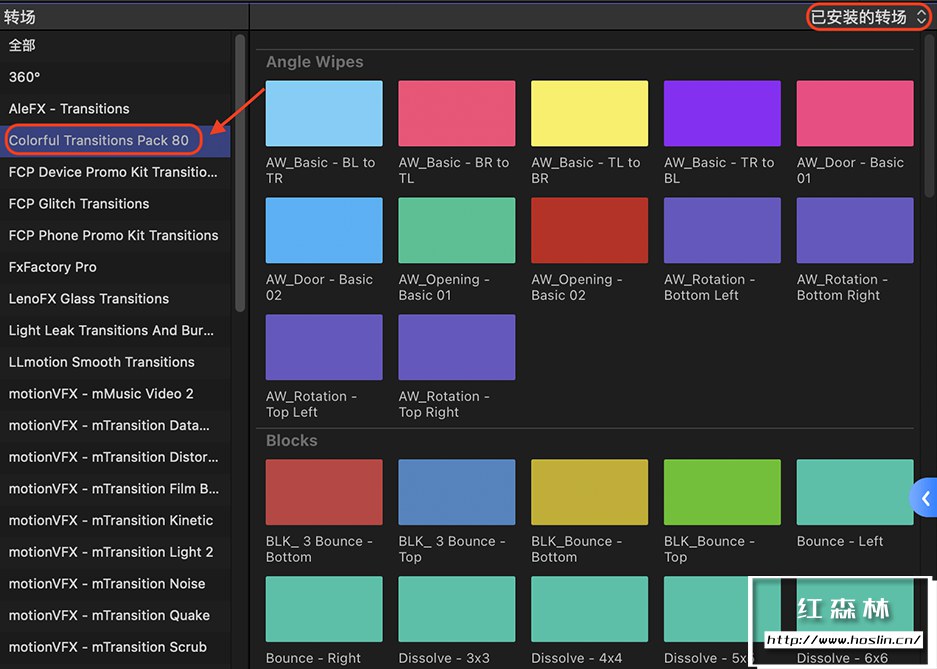937x669 pixels.
Task: Click the sidebar category list scrollbar
Action: 240,170
